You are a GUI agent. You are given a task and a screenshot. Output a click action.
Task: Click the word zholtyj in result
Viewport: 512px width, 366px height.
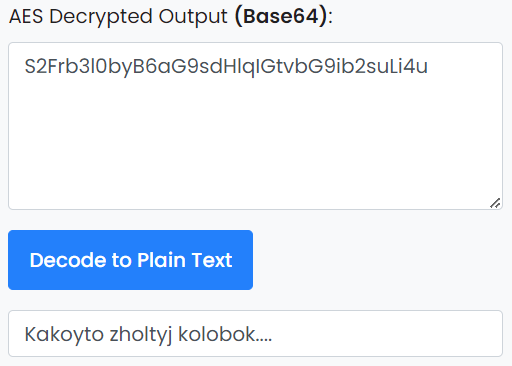click(x=141, y=335)
